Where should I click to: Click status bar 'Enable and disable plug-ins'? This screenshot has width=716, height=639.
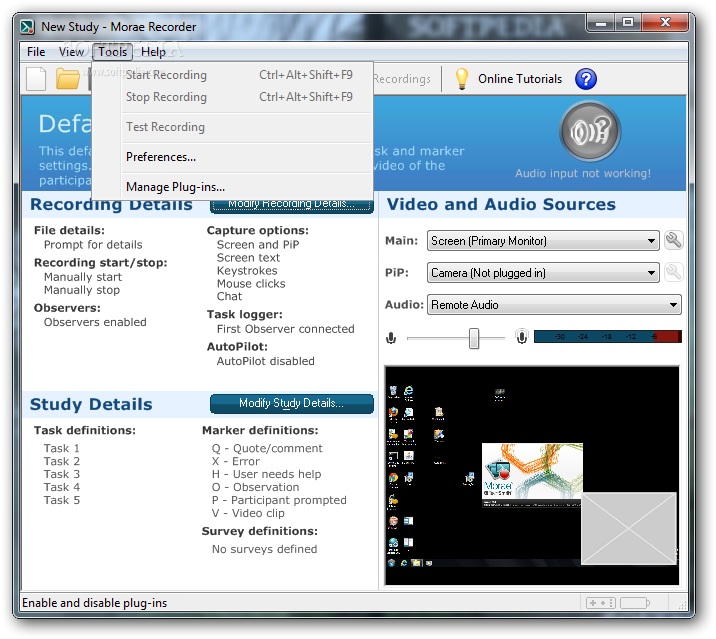pyautogui.click(x=95, y=603)
